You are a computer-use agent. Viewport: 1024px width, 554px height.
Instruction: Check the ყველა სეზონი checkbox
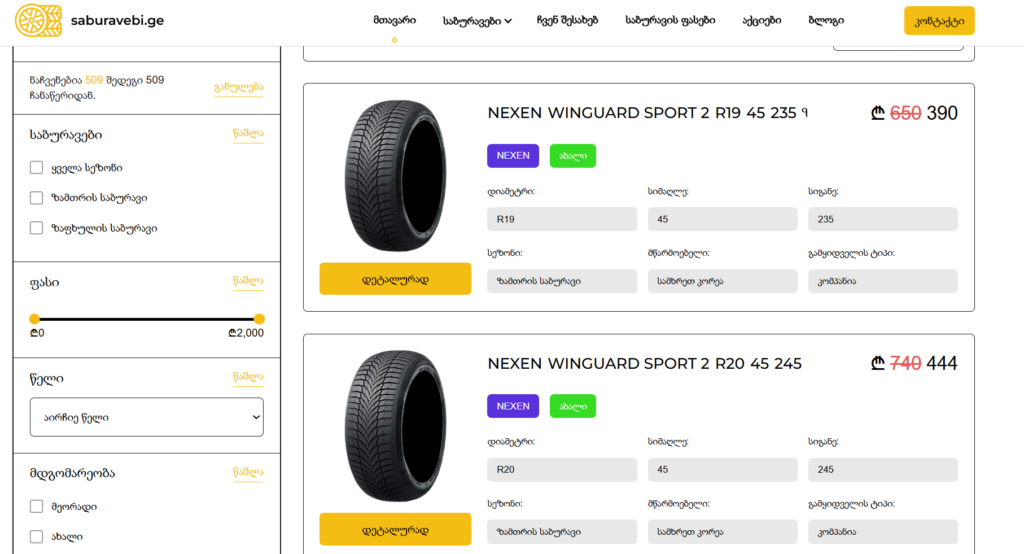click(x=37, y=168)
